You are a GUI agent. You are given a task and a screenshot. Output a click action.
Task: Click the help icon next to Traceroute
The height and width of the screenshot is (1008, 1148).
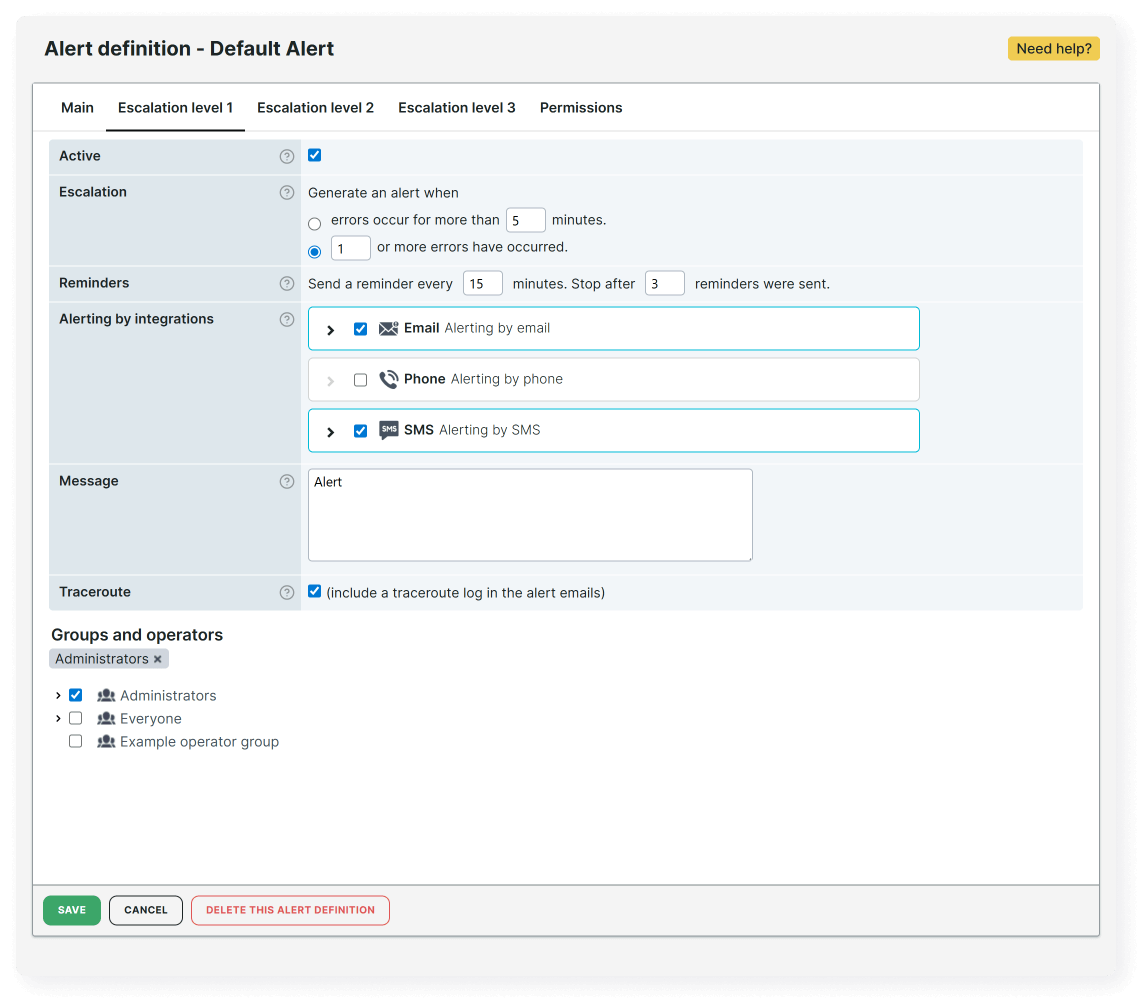(x=287, y=592)
